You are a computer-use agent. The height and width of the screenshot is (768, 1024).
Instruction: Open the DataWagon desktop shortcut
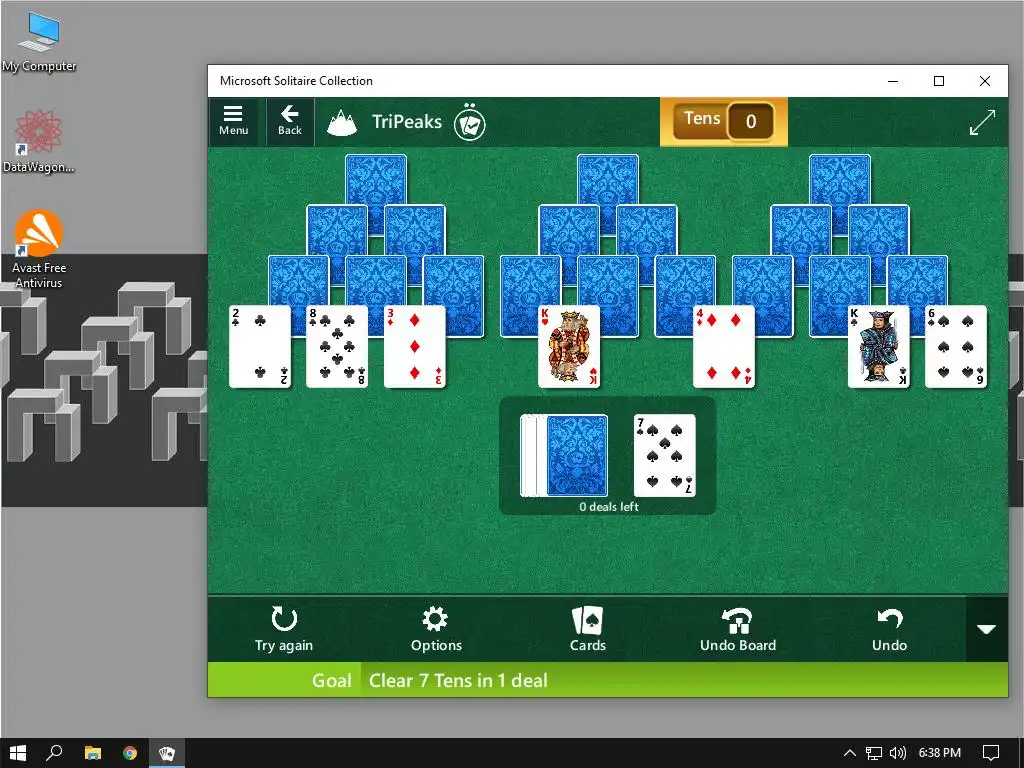pyautogui.click(x=39, y=142)
